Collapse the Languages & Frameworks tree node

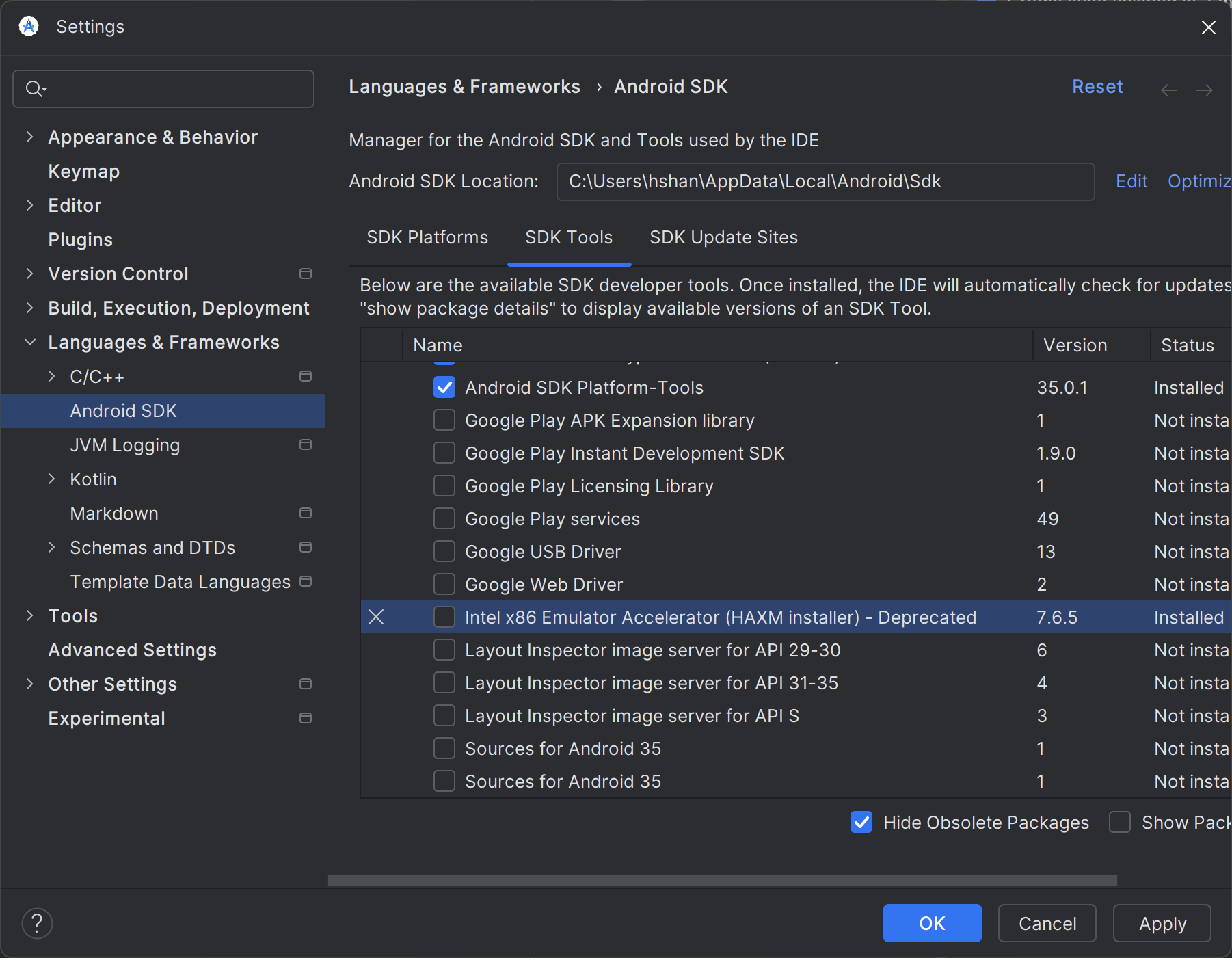29,343
